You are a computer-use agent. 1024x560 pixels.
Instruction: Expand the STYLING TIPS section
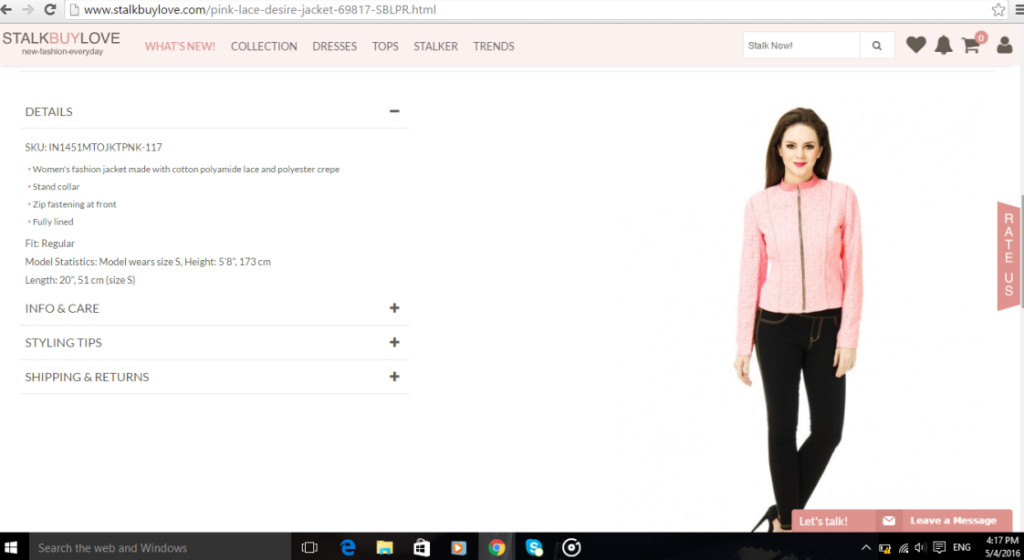(394, 342)
